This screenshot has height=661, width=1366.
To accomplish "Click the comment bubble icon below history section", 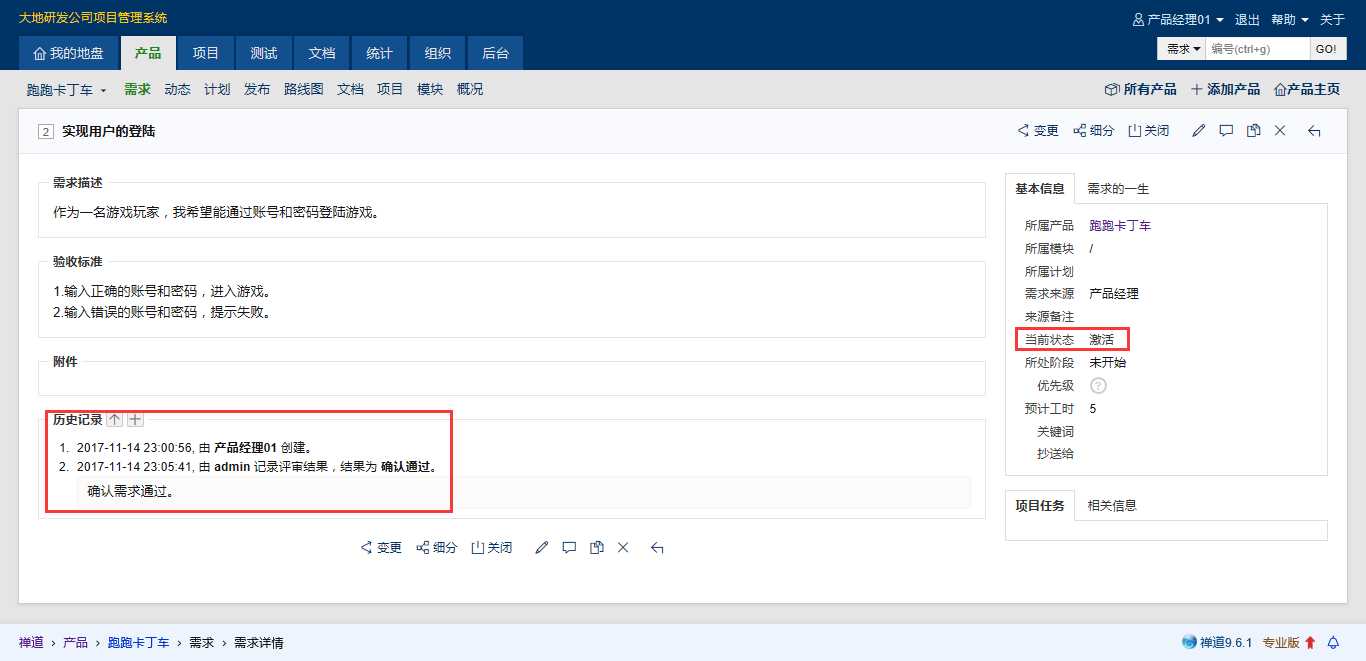I will click(569, 548).
